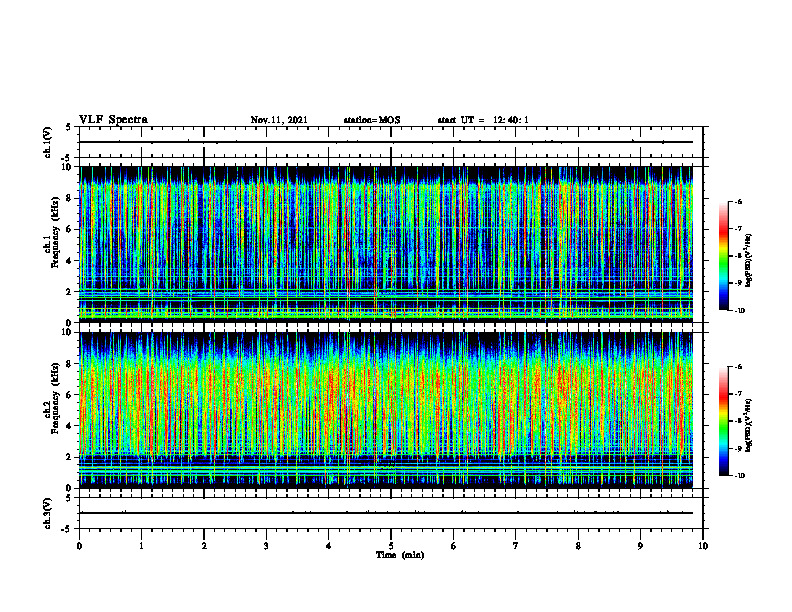Click inside the ch.1 spectrogram panel

(386, 244)
